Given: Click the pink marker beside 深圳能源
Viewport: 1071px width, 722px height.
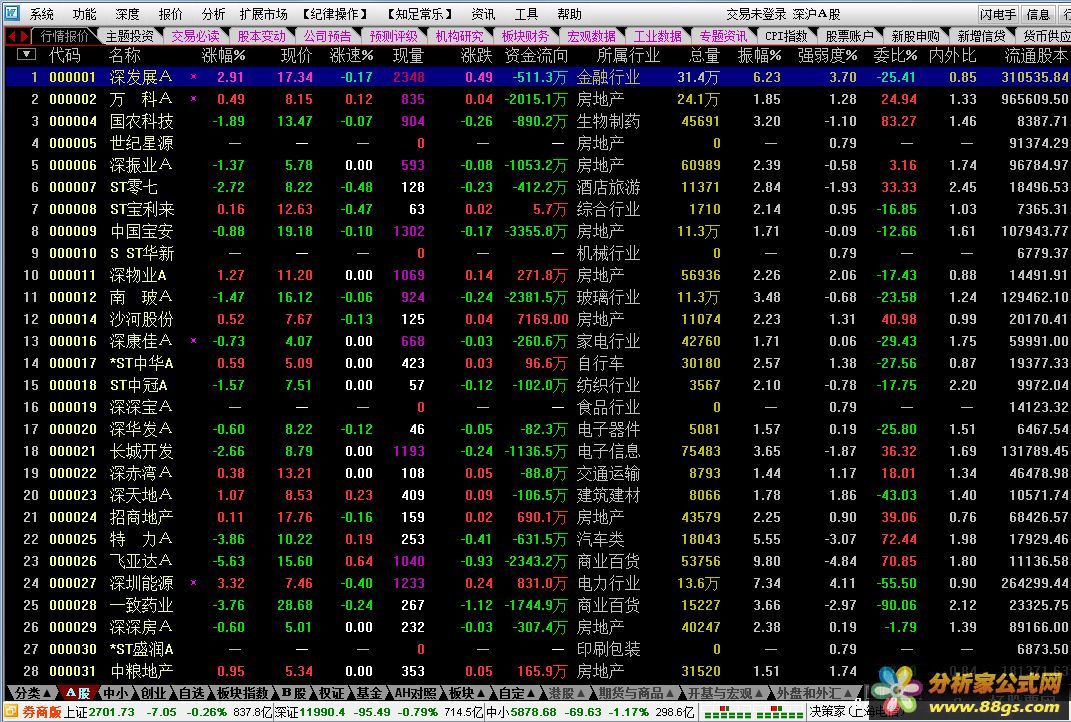Looking at the screenshot, I should click(x=193, y=583).
